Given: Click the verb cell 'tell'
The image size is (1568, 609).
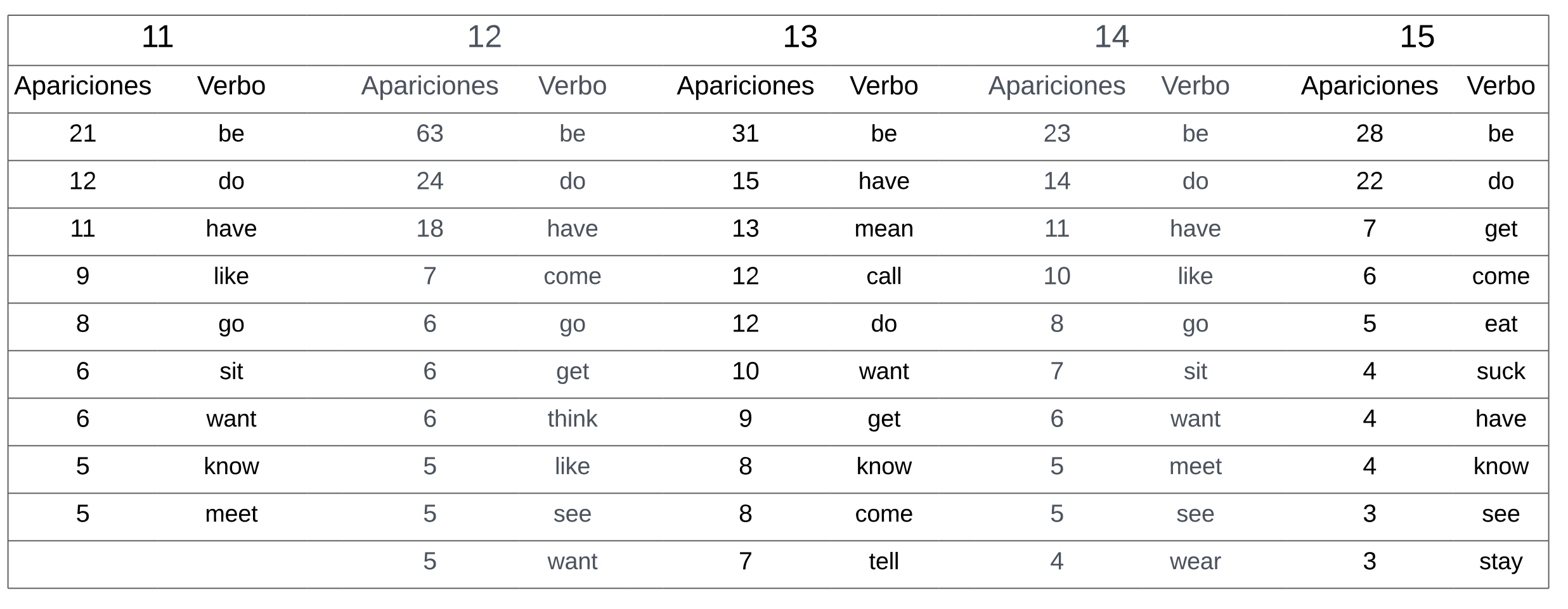Looking at the screenshot, I should [884, 561].
